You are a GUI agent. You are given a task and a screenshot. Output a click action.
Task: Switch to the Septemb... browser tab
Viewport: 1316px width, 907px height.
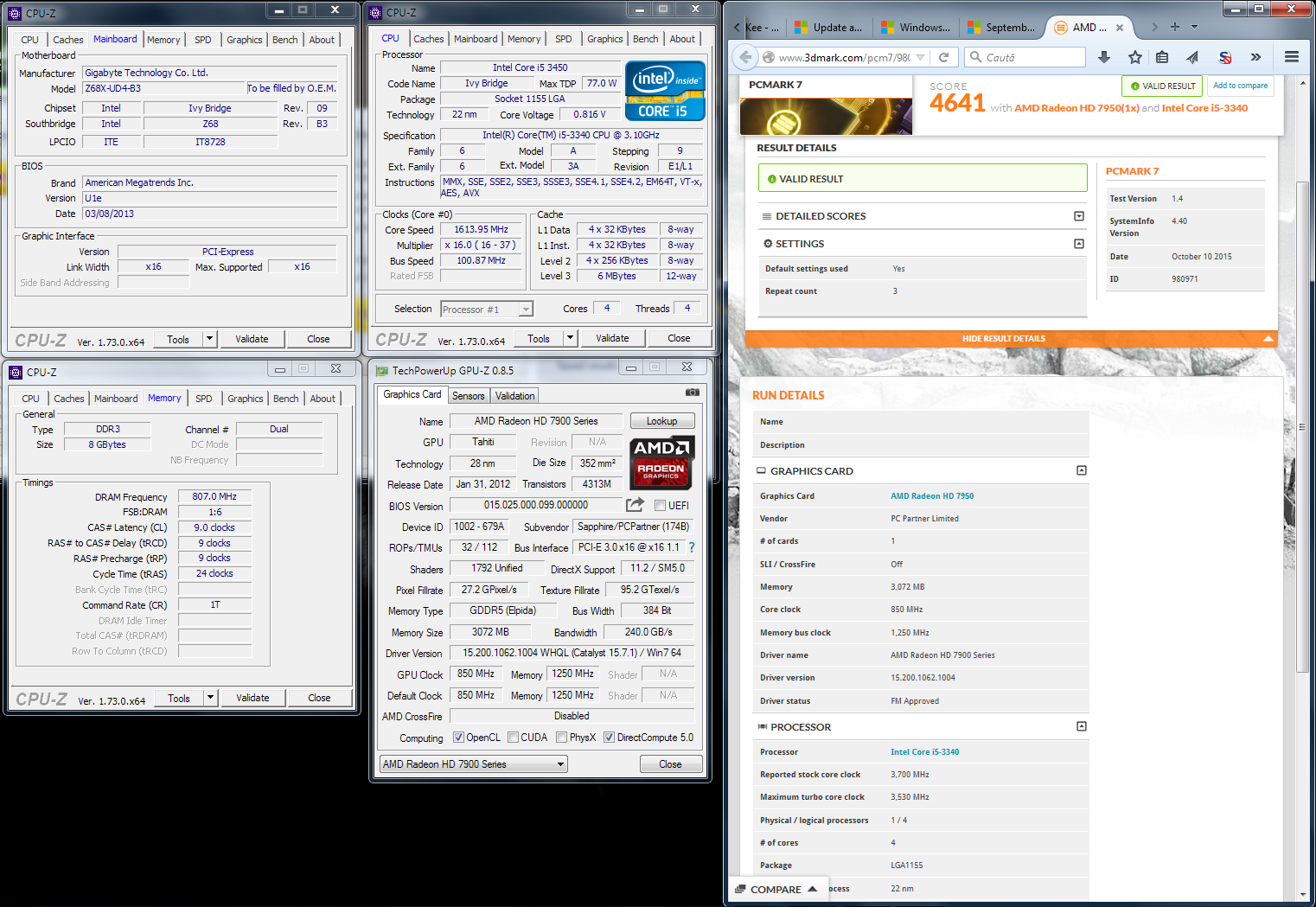point(1001,28)
